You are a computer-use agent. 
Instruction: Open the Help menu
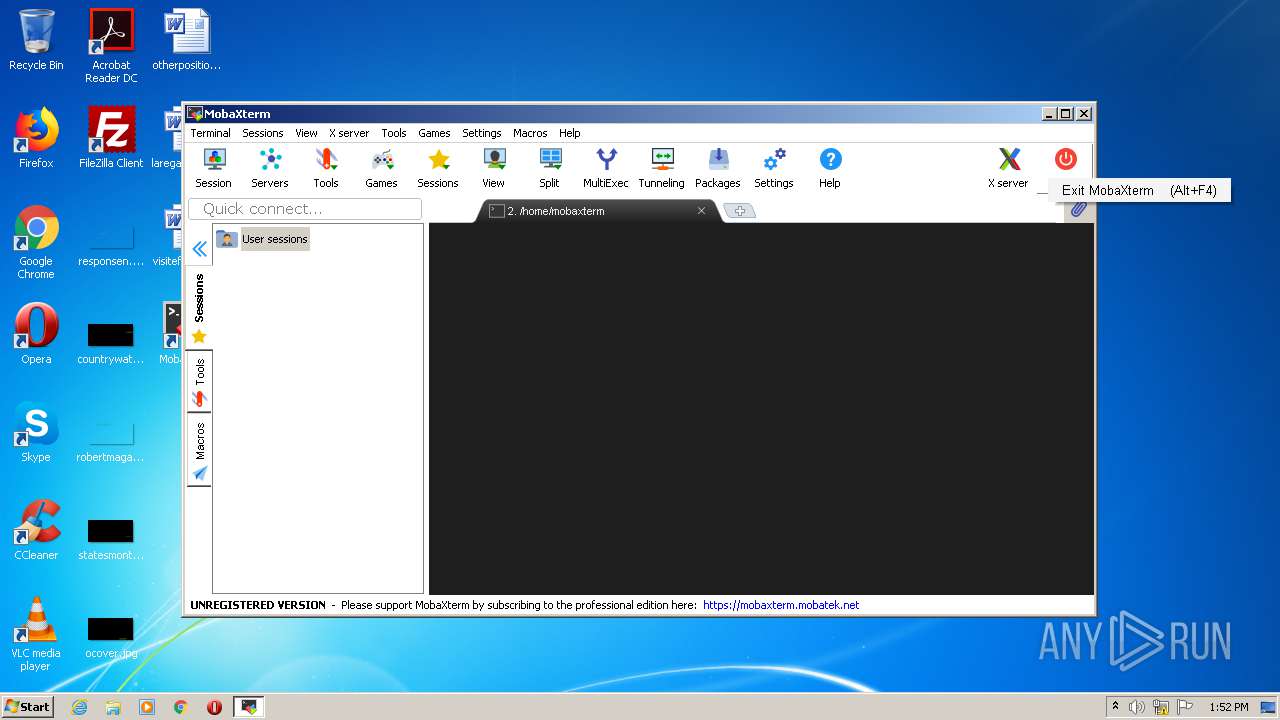(570, 133)
